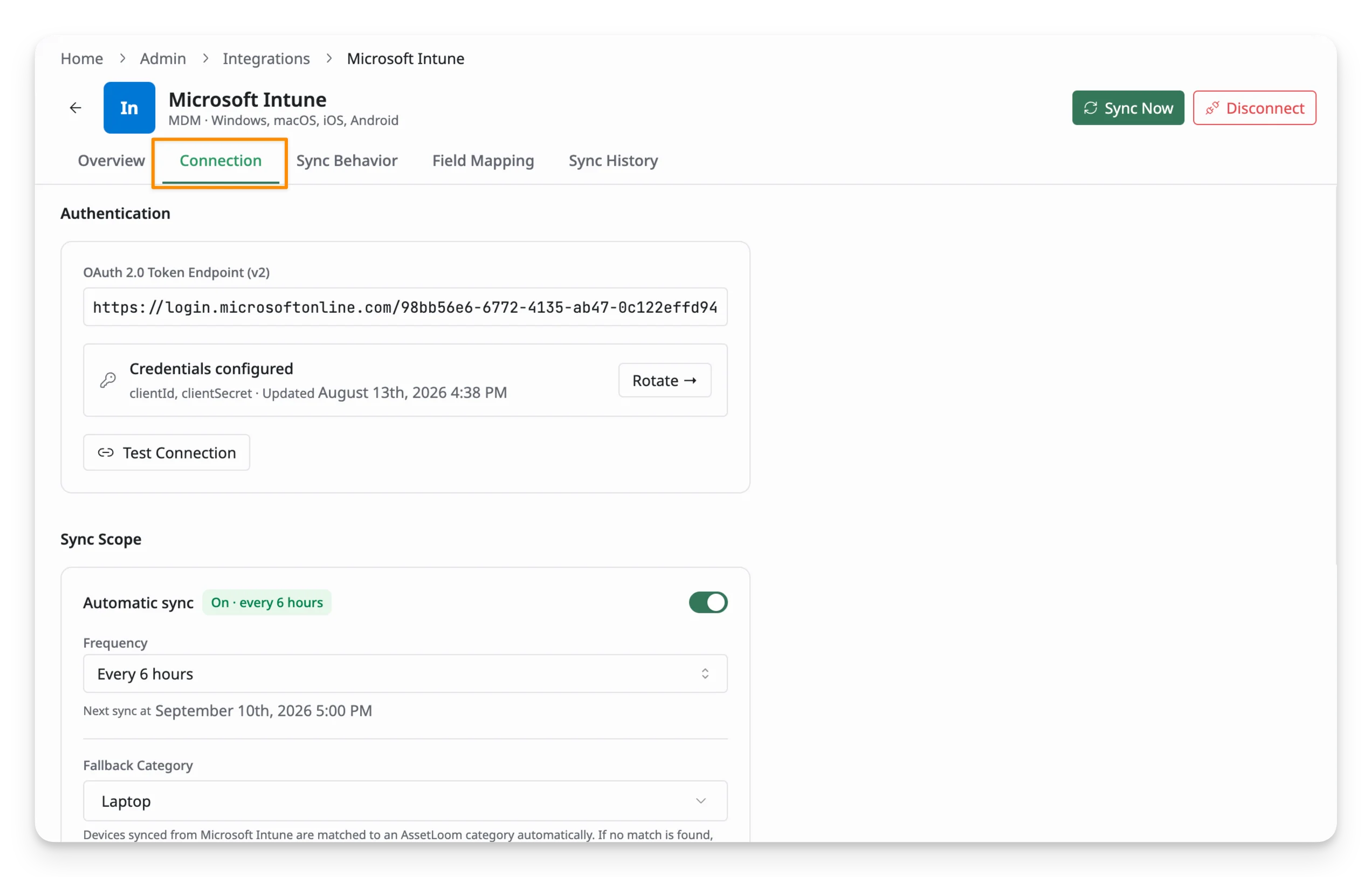Switch to the Overview tab

111,161
